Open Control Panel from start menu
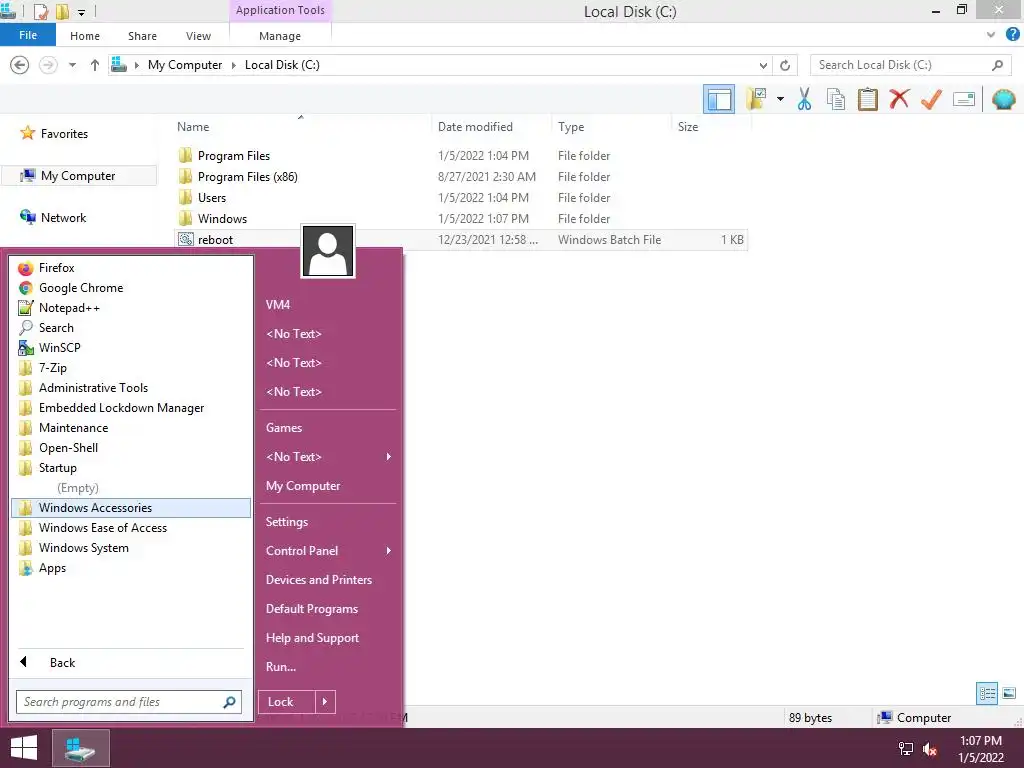The height and width of the screenshot is (768, 1024). click(x=328, y=551)
